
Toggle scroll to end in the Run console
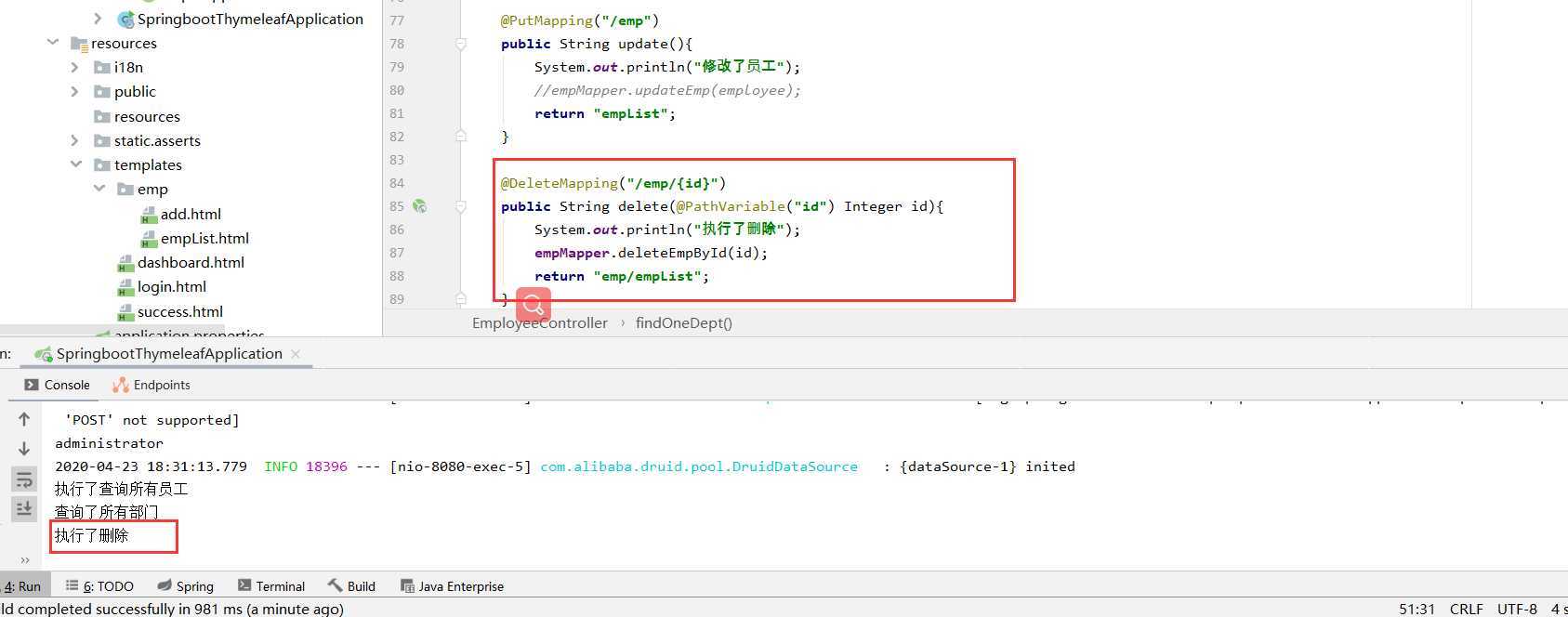(24, 508)
